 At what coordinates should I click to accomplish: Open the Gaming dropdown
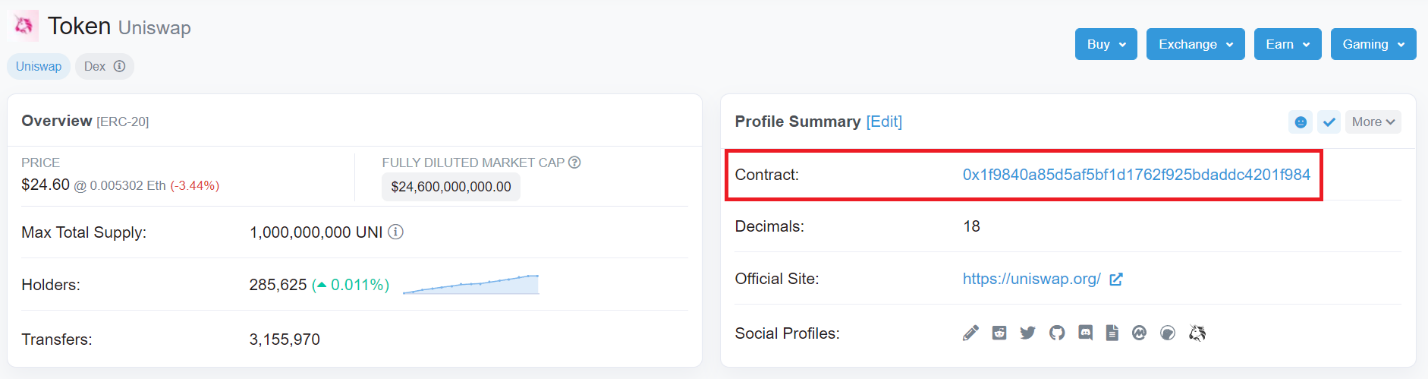1374,44
